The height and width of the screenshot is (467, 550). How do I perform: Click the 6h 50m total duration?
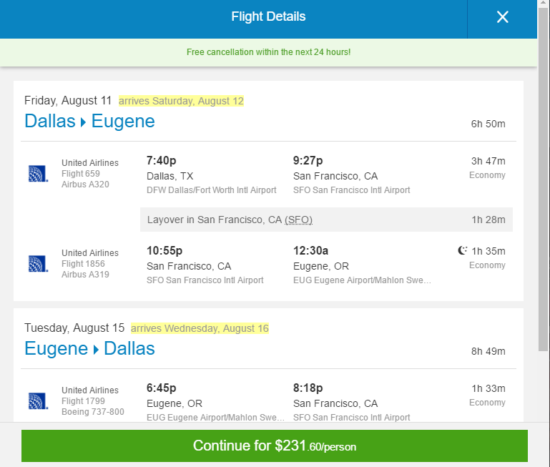point(488,124)
